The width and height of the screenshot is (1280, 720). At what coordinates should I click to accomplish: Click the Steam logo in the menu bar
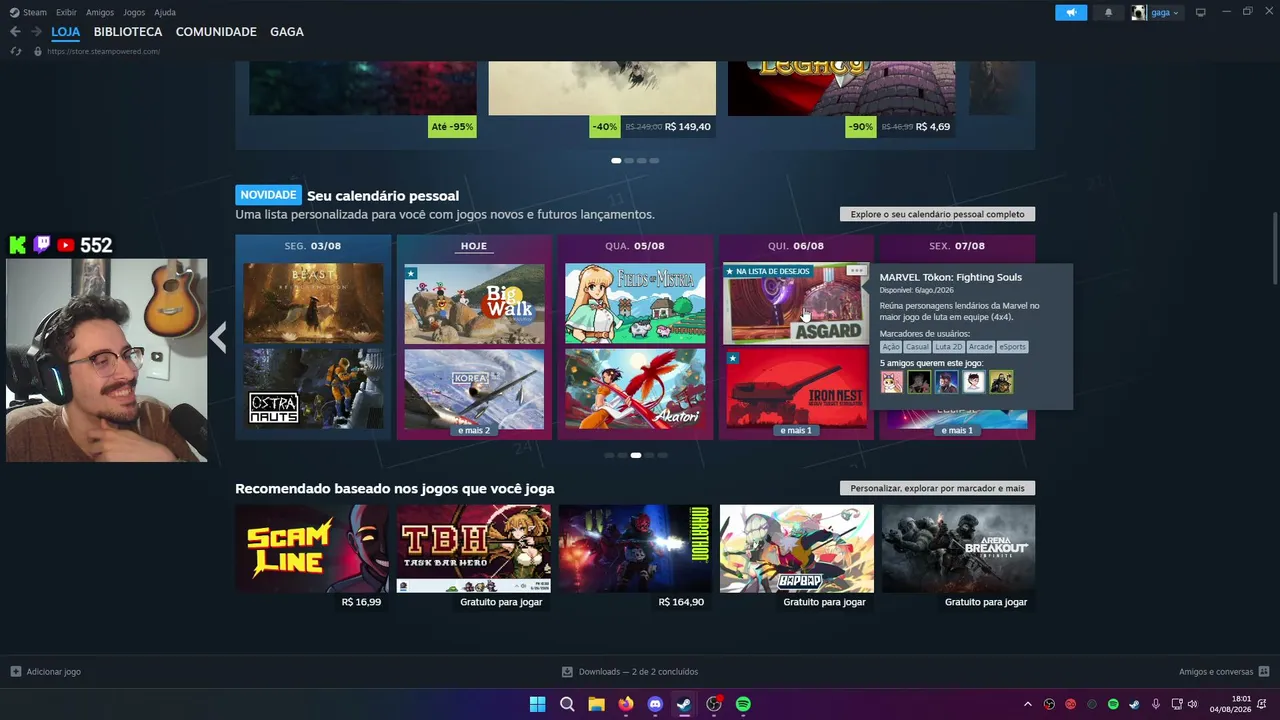[15, 12]
